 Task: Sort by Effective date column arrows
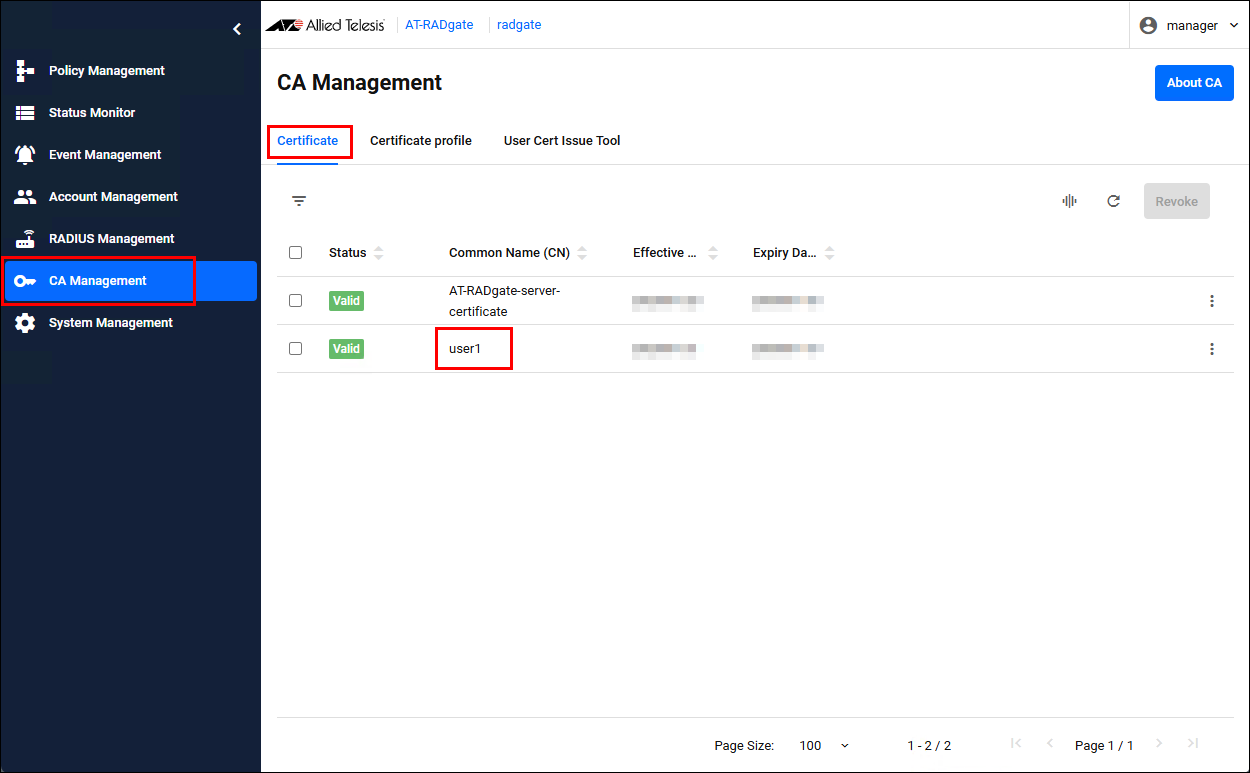[712, 253]
